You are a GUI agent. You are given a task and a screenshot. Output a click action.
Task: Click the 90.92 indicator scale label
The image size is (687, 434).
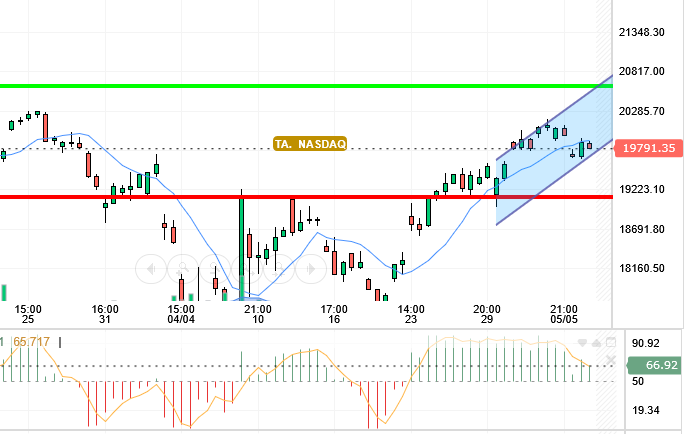tap(645, 343)
